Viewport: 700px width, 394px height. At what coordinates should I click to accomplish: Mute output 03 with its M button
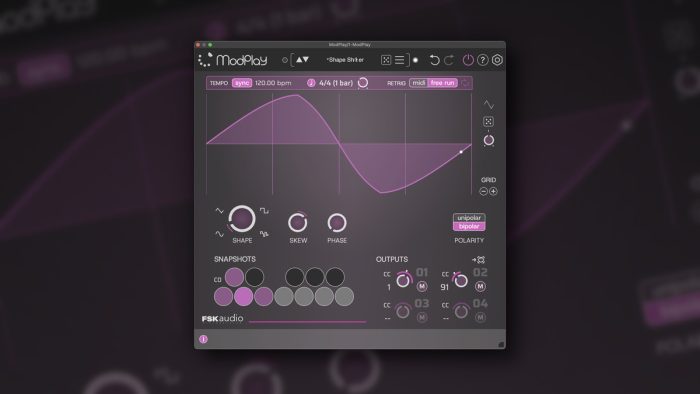(x=422, y=317)
